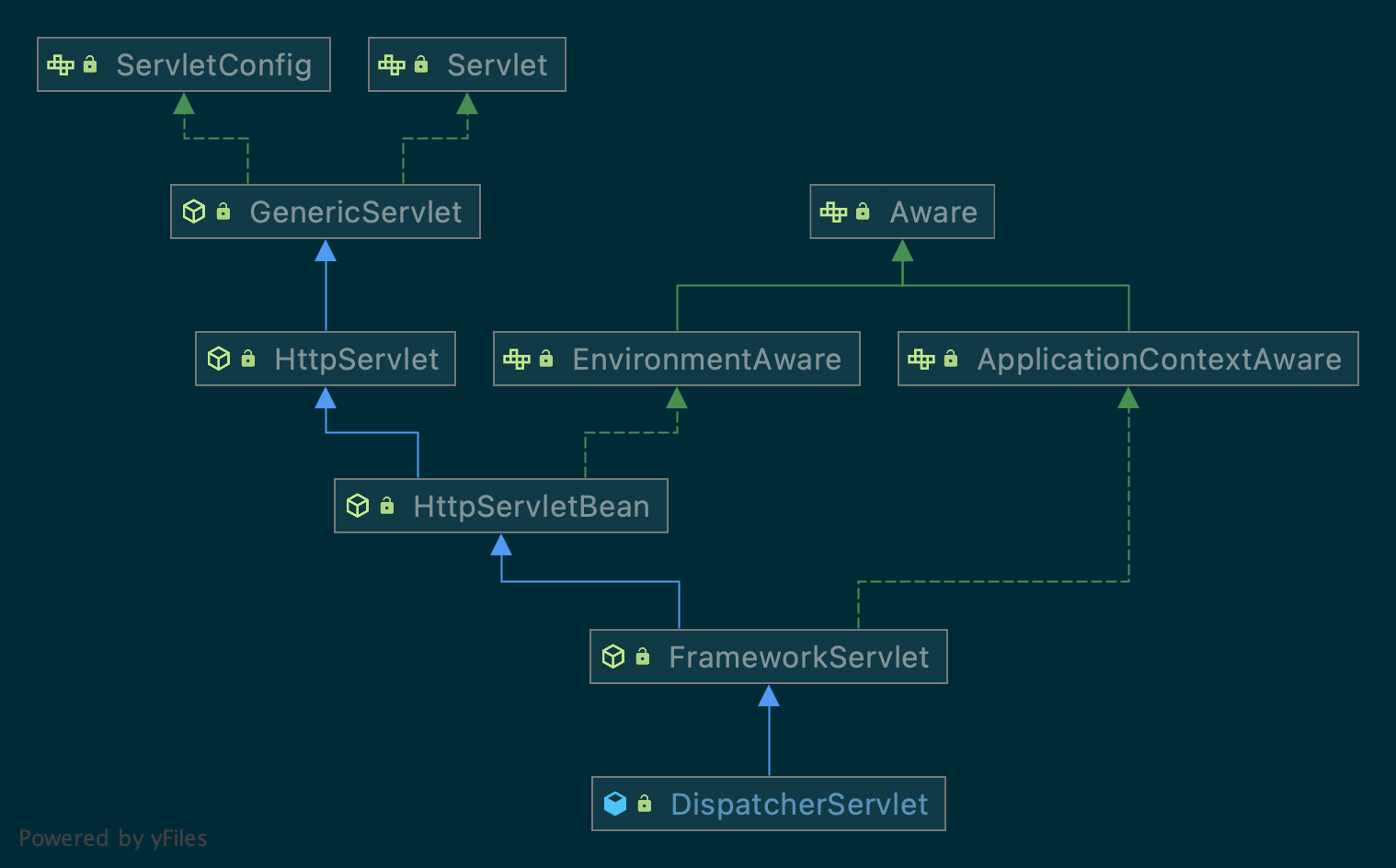Click the lock icon beside Servlet label
Viewport: 1396px width, 868px height.
(x=421, y=63)
